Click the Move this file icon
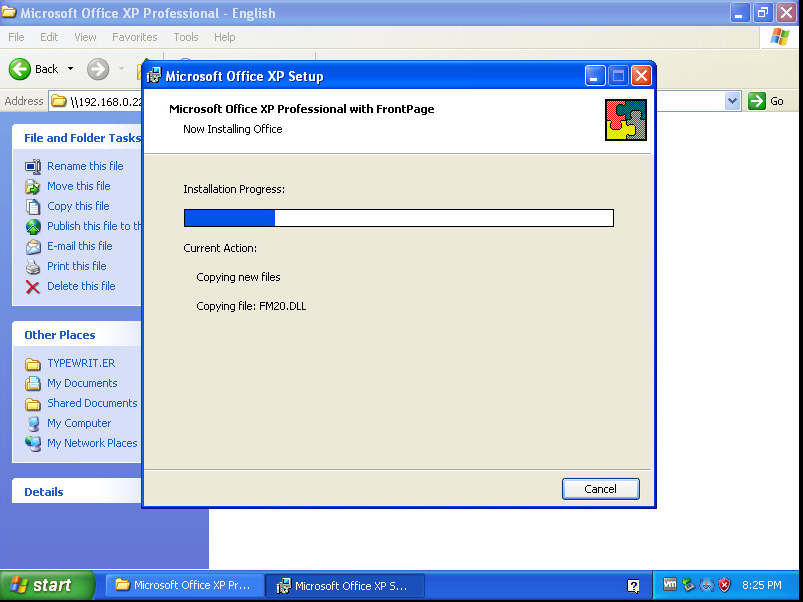803x602 pixels. [x=33, y=186]
